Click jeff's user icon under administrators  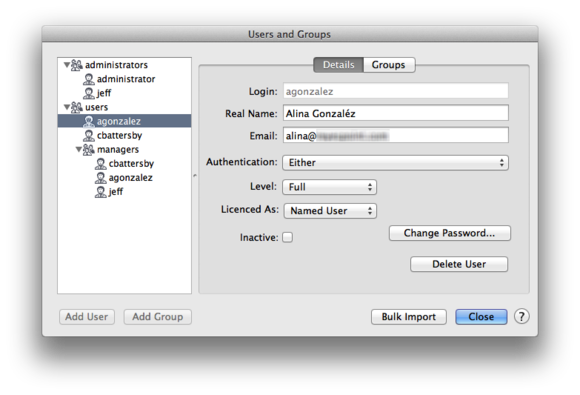[89, 93]
